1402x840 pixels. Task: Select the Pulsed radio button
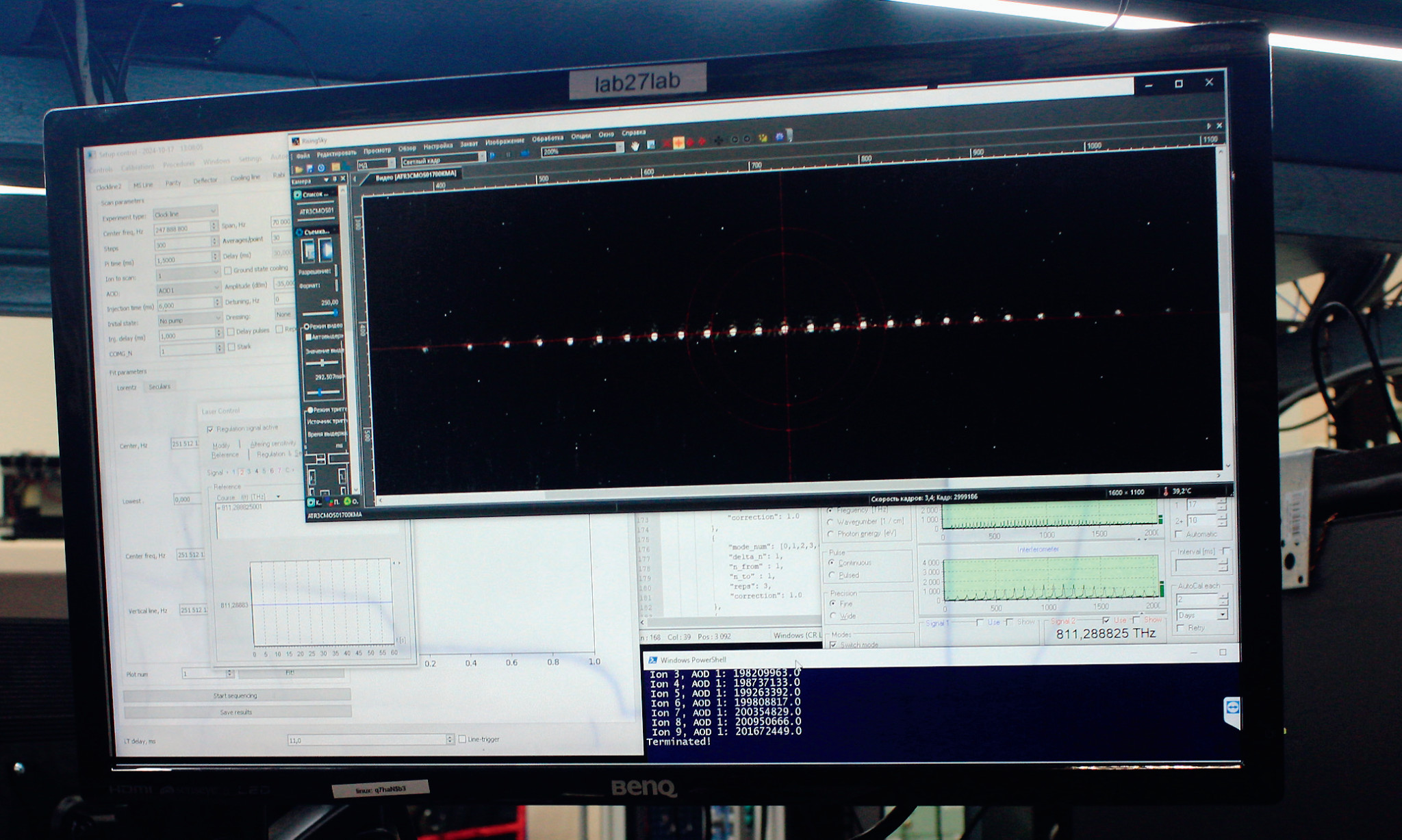point(832,575)
